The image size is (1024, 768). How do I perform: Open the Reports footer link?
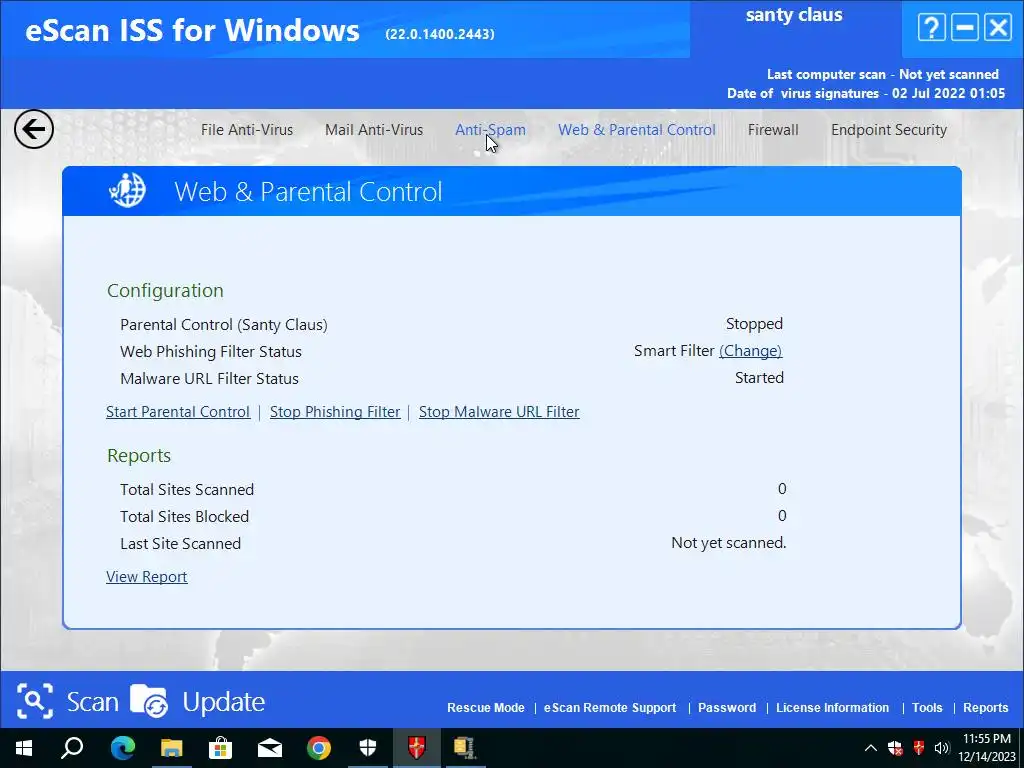point(985,708)
